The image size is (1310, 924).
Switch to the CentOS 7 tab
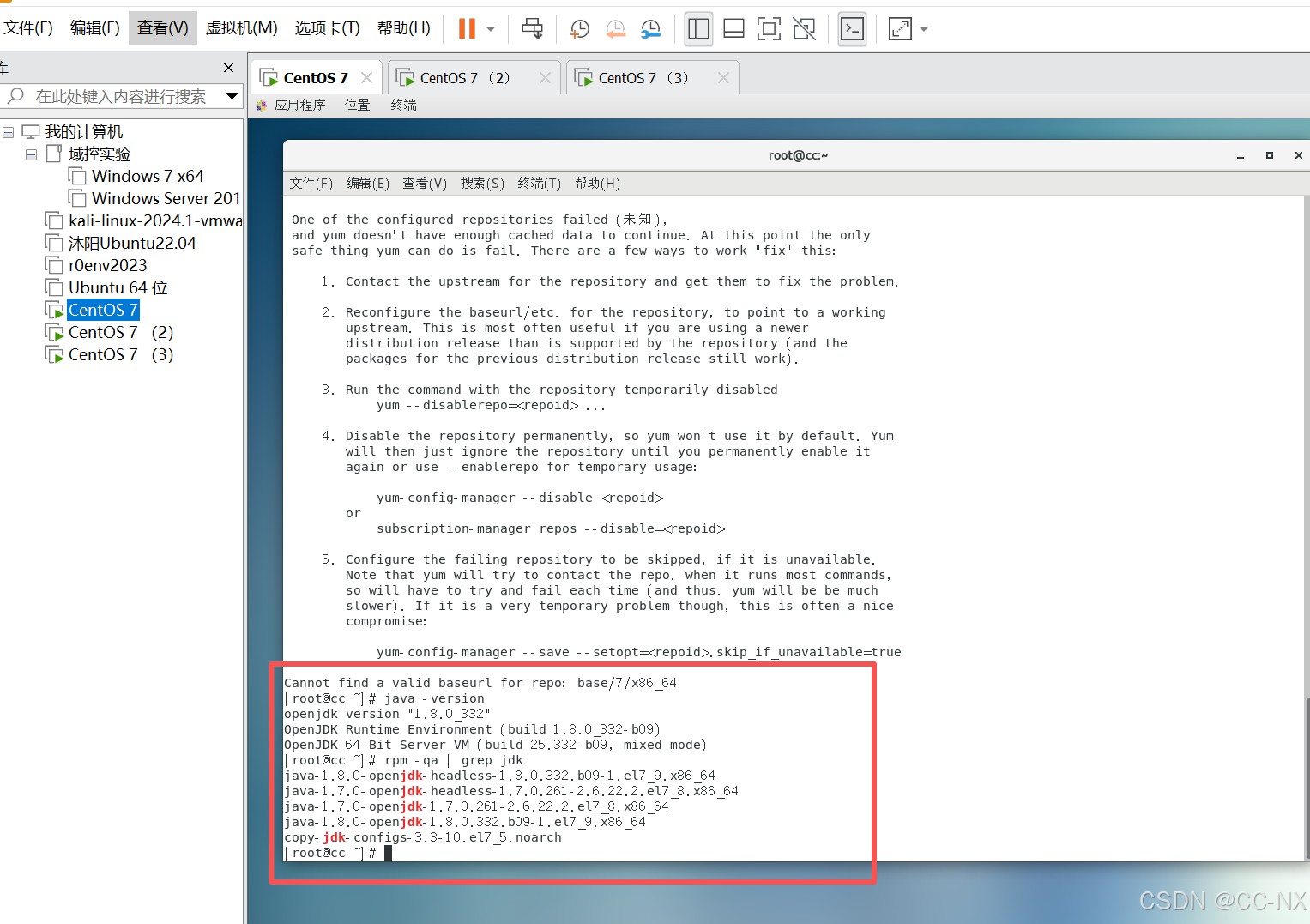coord(315,78)
